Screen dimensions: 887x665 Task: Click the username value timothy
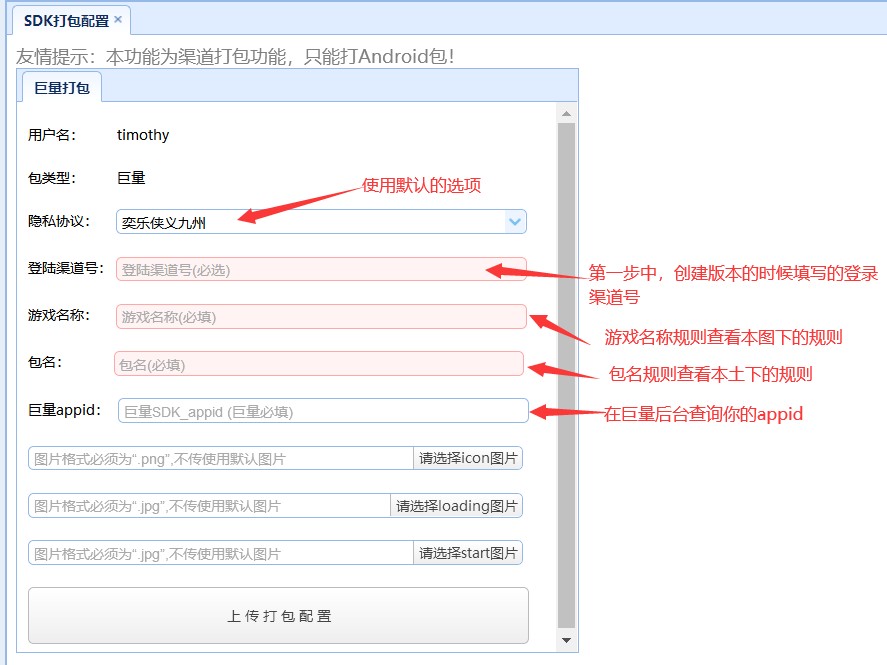pyautogui.click(x=143, y=135)
